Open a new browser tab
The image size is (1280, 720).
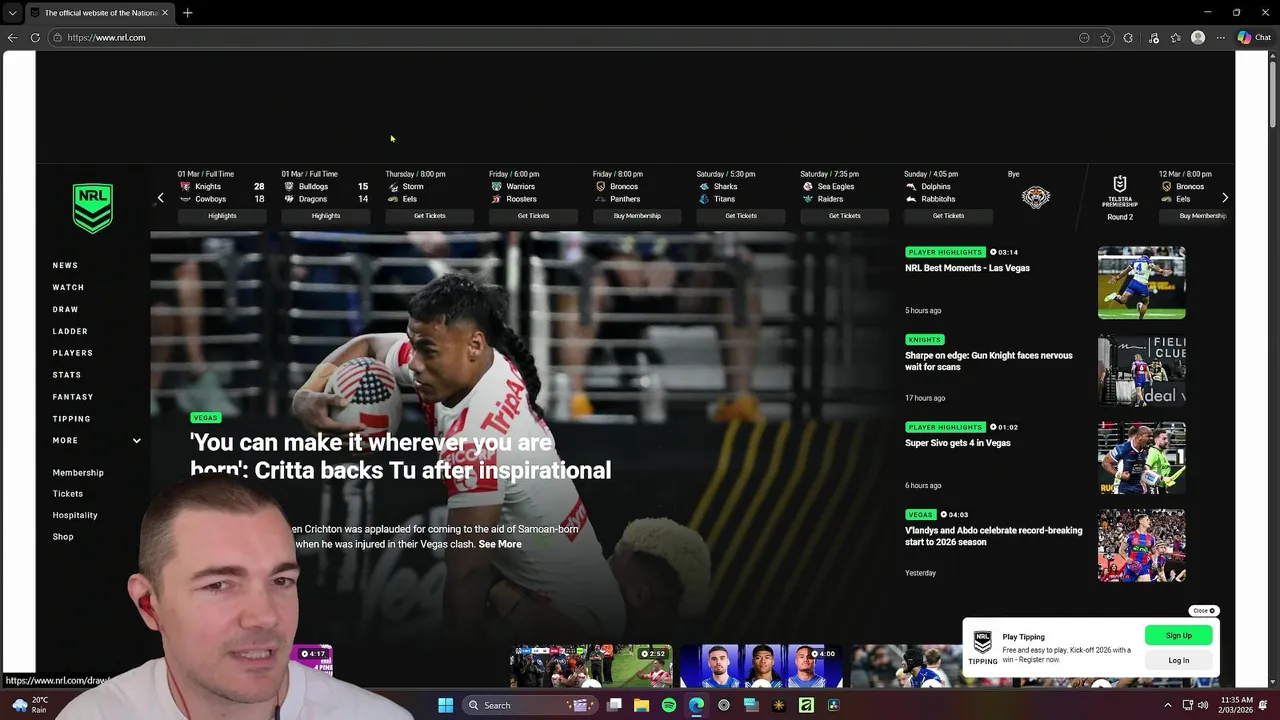pyautogui.click(x=187, y=13)
